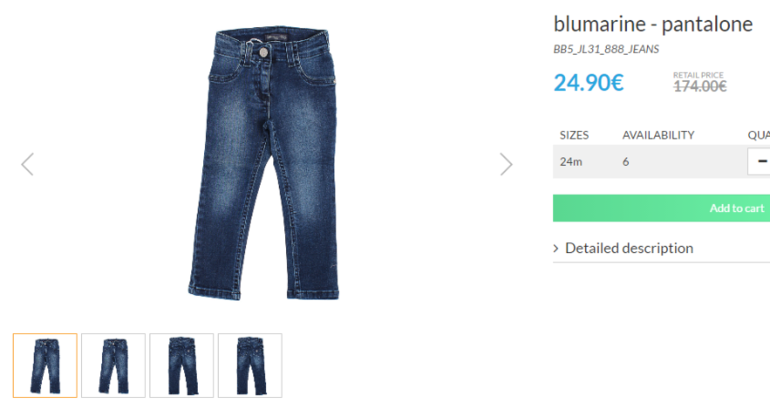Select the third jeans thumbnail showing back view

[x=182, y=365]
